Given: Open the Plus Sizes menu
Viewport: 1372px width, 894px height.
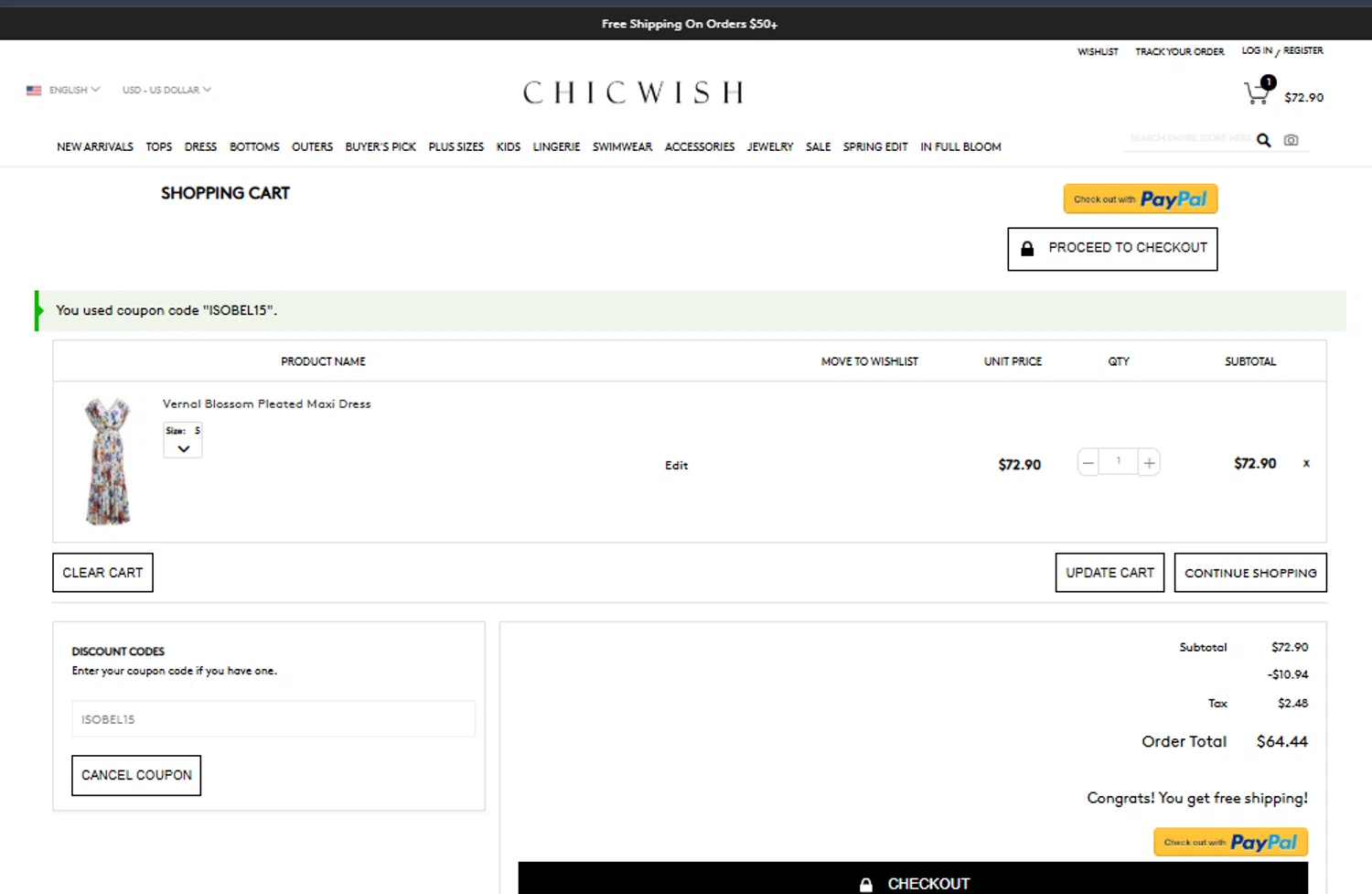Looking at the screenshot, I should pyautogui.click(x=456, y=146).
